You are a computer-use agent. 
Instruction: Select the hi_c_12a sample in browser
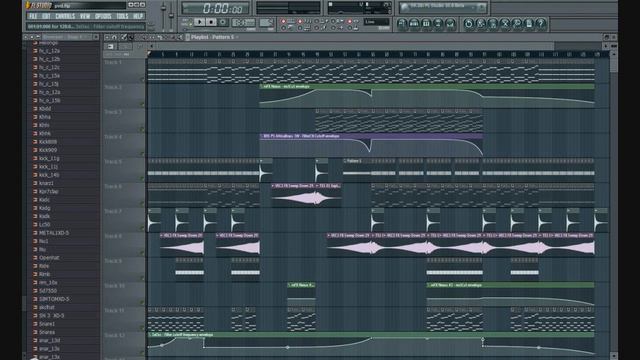(49, 51)
